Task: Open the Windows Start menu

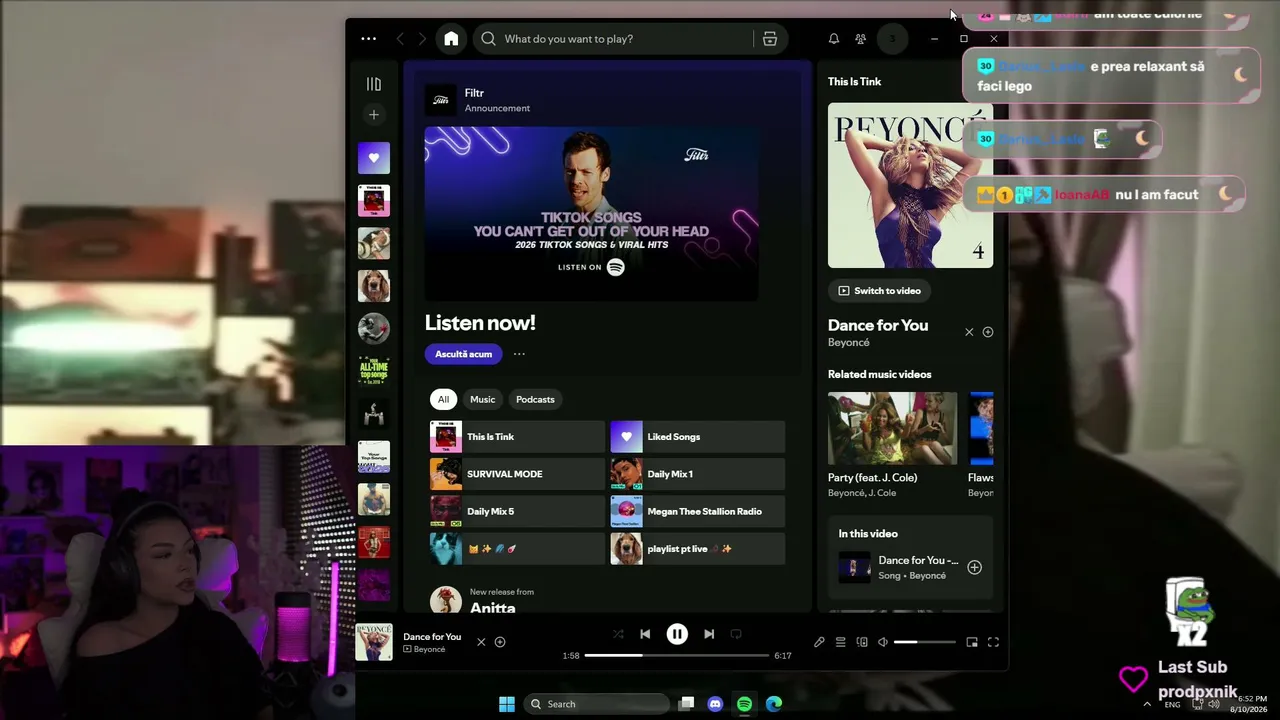Action: (x=507, y=704)
